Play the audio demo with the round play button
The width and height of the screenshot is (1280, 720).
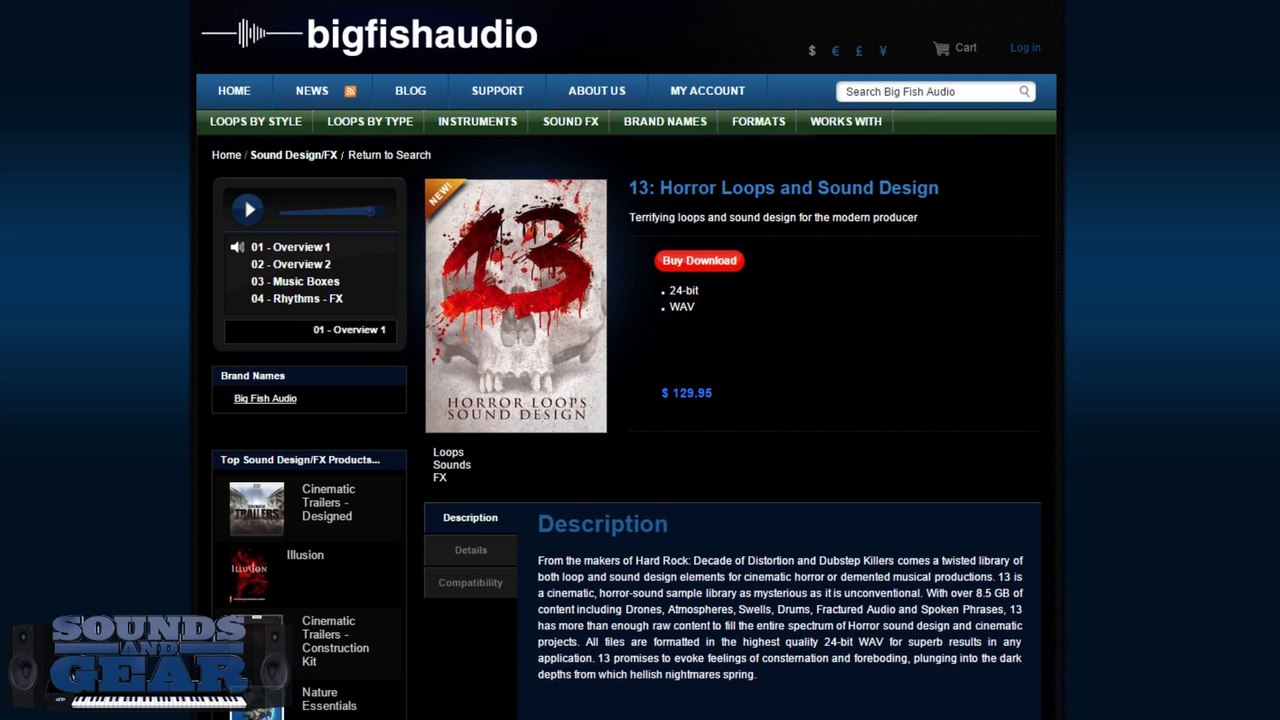pyautogui.click(x=247, y=209)
